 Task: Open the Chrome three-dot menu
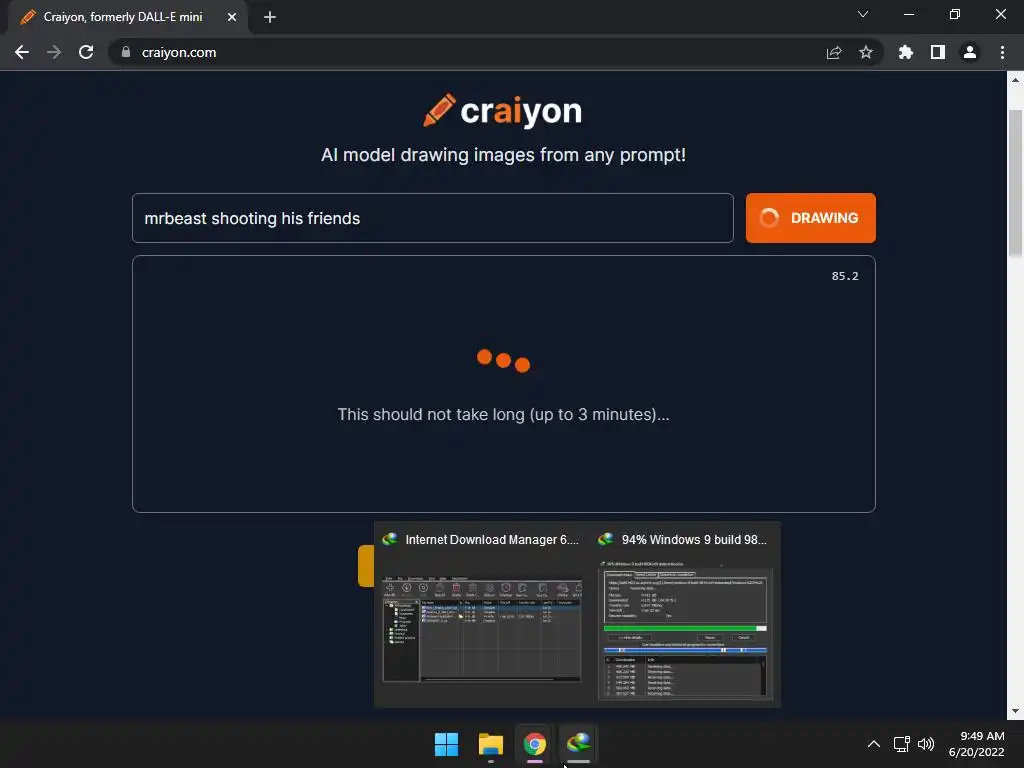[1002, 52]
